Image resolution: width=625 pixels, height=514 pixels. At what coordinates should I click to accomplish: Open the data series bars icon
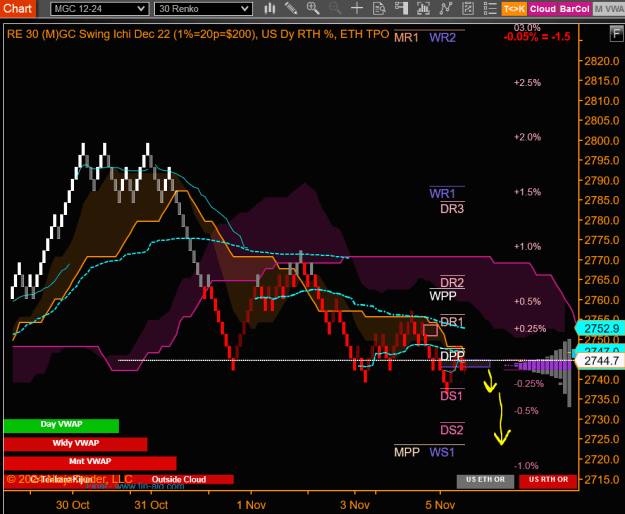click(423, 8)
